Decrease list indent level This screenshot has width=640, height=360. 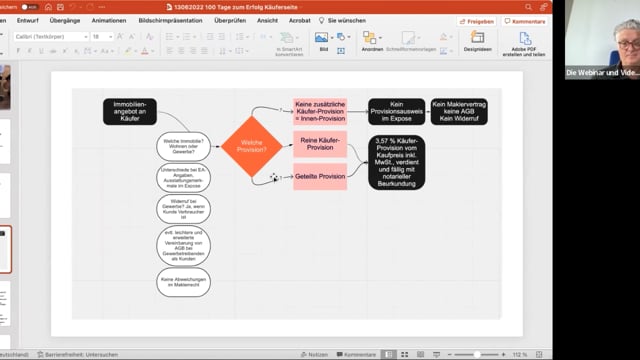tap(210, 37)
